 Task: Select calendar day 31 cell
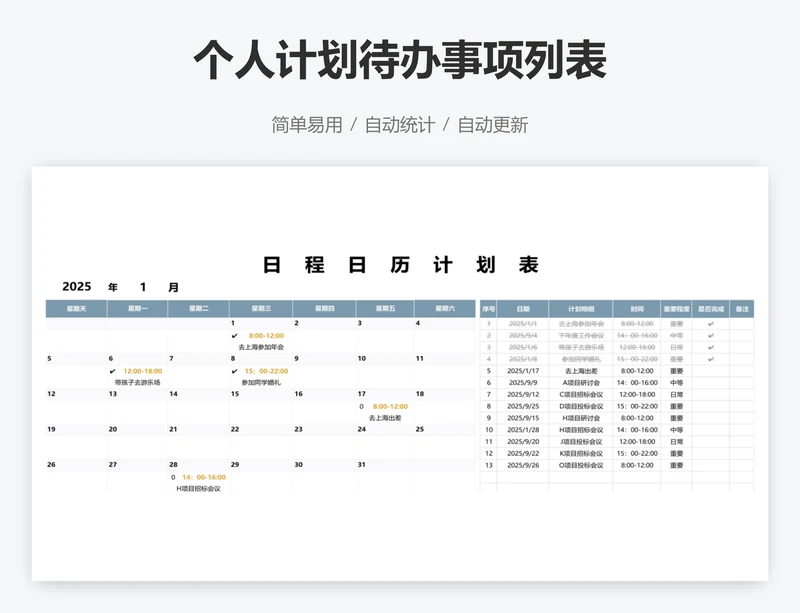point(384,465)
